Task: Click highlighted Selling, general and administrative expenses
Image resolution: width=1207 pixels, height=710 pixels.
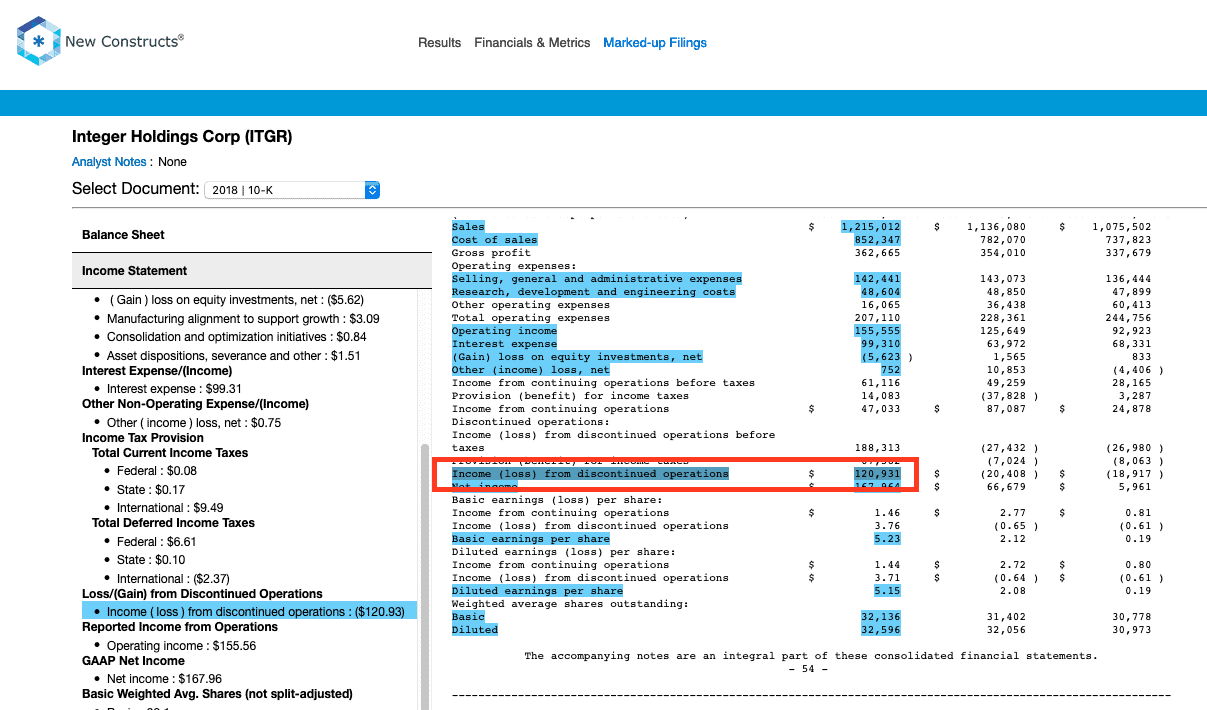Action: click(x=597, y=279)
